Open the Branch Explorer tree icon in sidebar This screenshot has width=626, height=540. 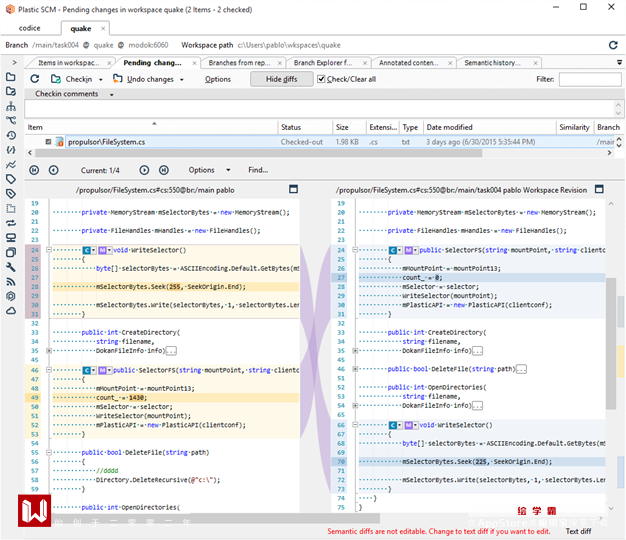tap(11, 106)
